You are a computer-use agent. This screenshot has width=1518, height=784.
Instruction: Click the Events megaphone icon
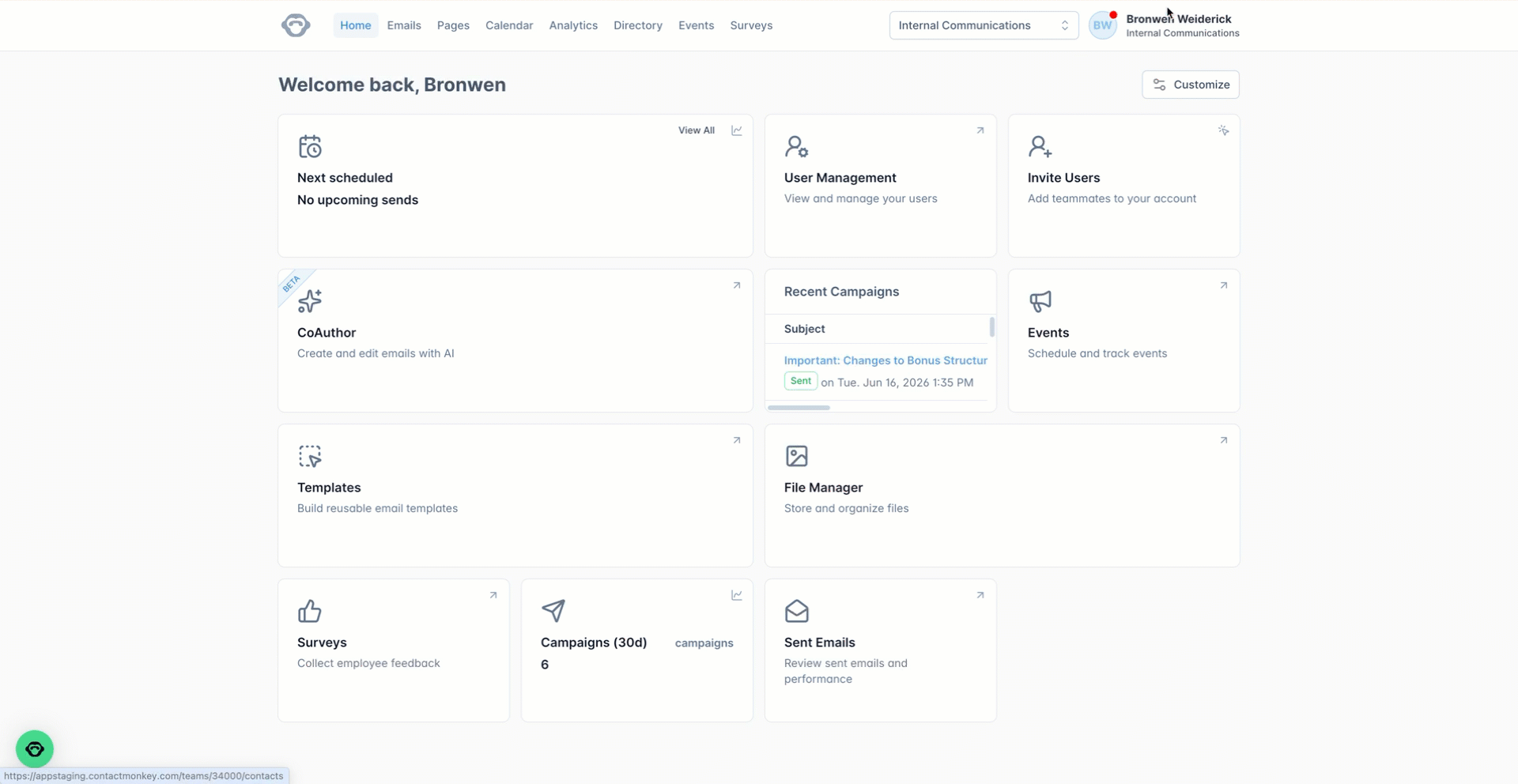pyautogui.click(x=1040, y=301)
